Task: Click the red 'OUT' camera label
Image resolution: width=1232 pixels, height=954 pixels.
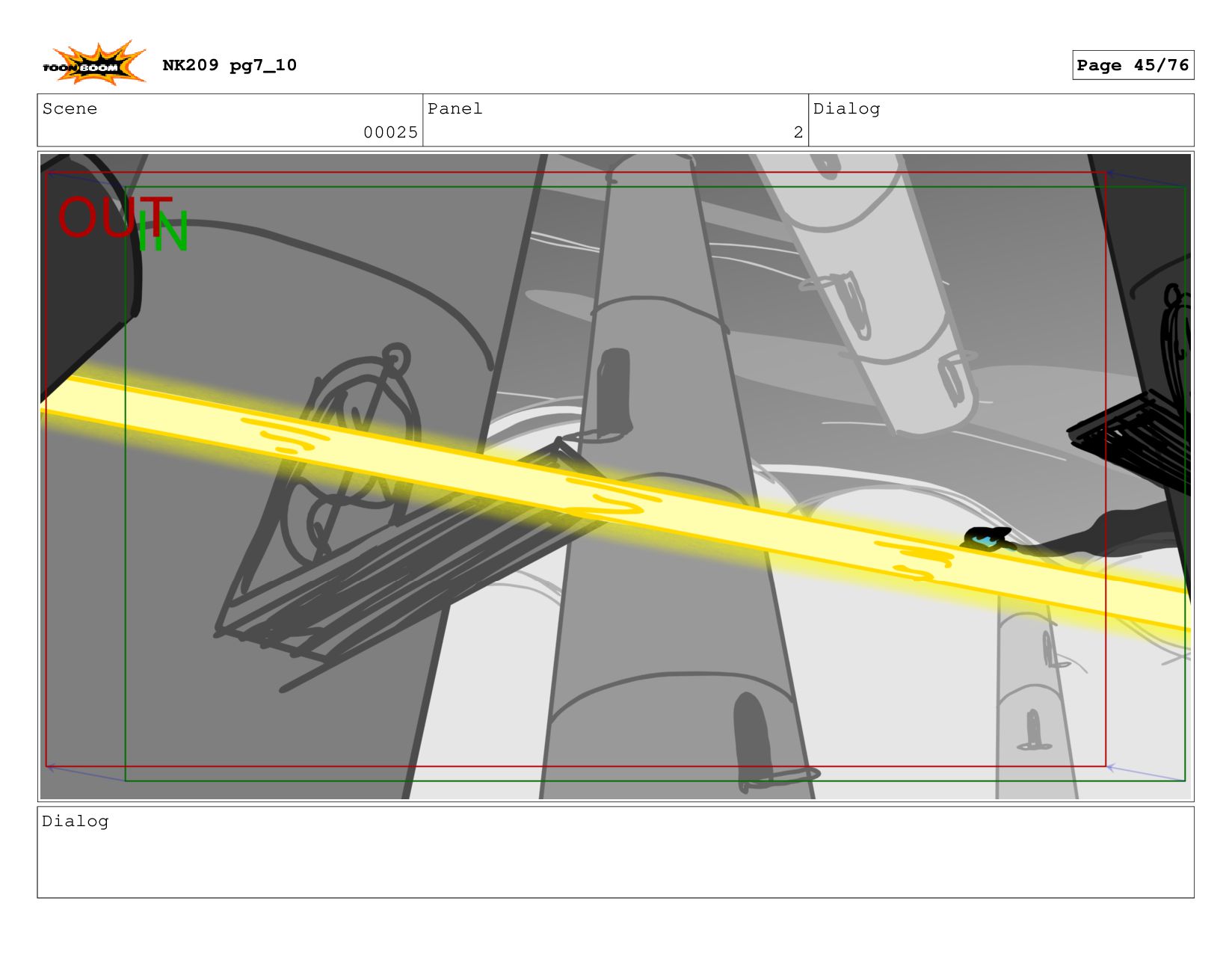Action: [114, 216]
